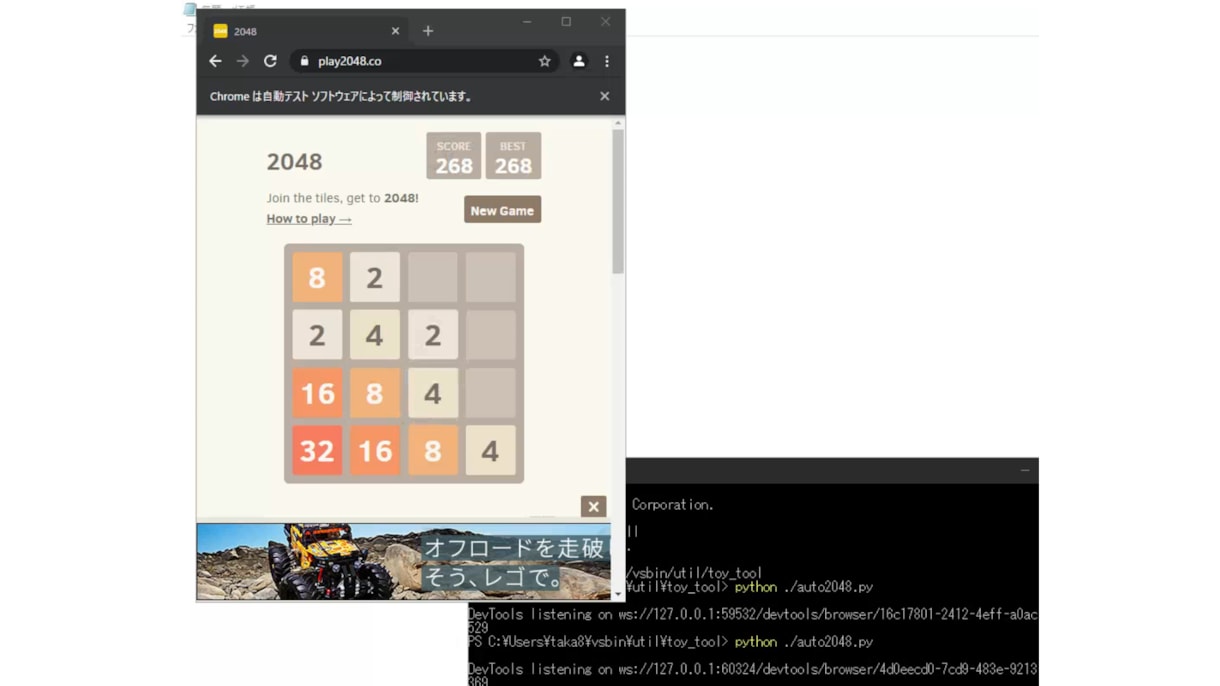The image size is (1220, 686).
Task: Maximize the Chrome window
Action: 566,21
